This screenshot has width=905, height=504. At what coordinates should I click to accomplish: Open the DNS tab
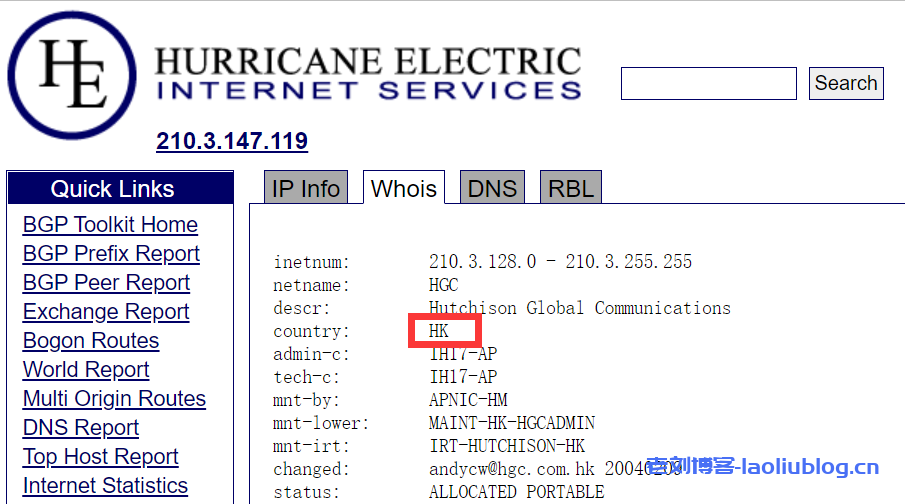coord(492,189)
